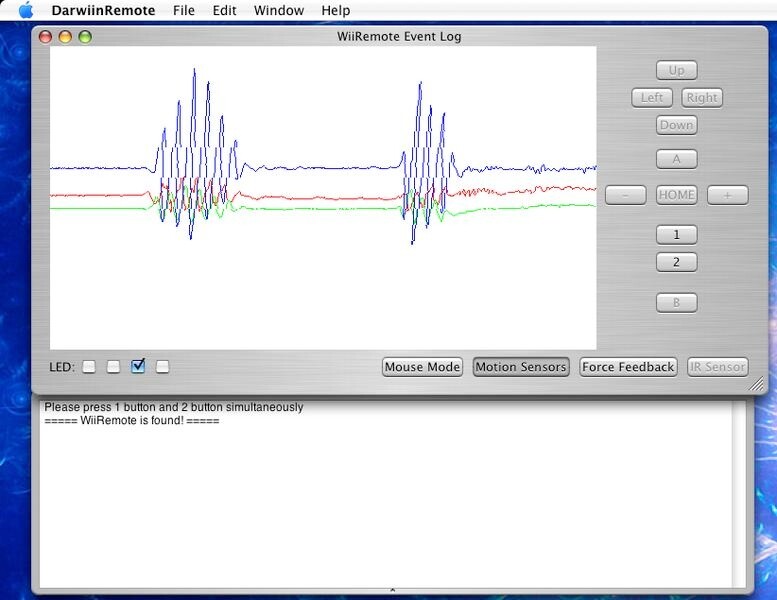Open the Apple menu
777x600 pixels.
(x=26, y=10)
